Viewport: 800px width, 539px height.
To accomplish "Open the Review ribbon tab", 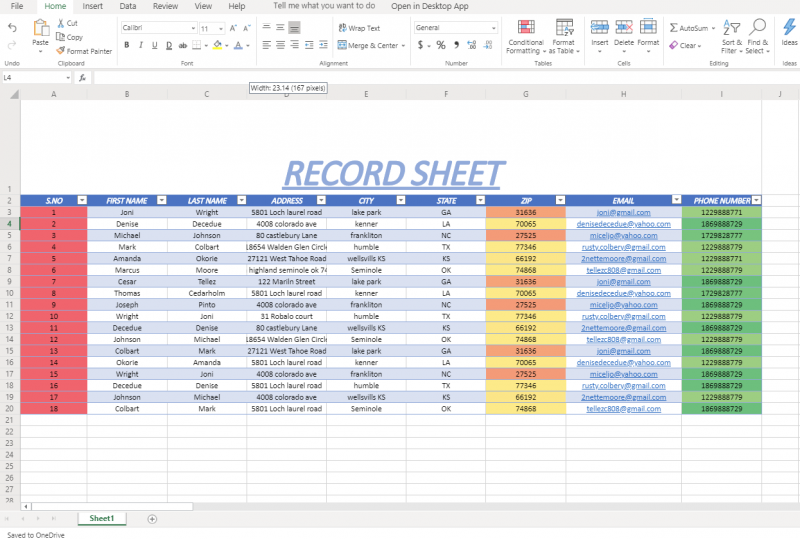I will [x=165, y=6].
